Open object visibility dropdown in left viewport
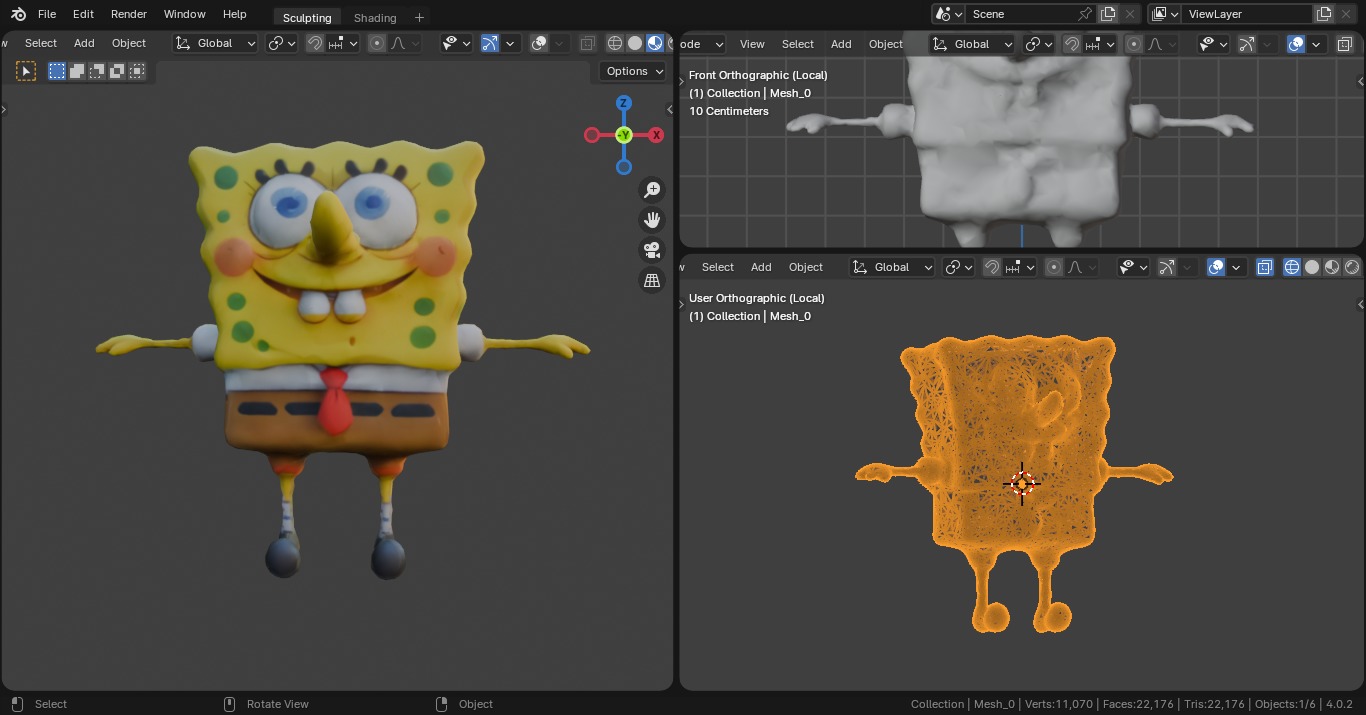This screenshot has width=1366, height=715. click(456, 43)
